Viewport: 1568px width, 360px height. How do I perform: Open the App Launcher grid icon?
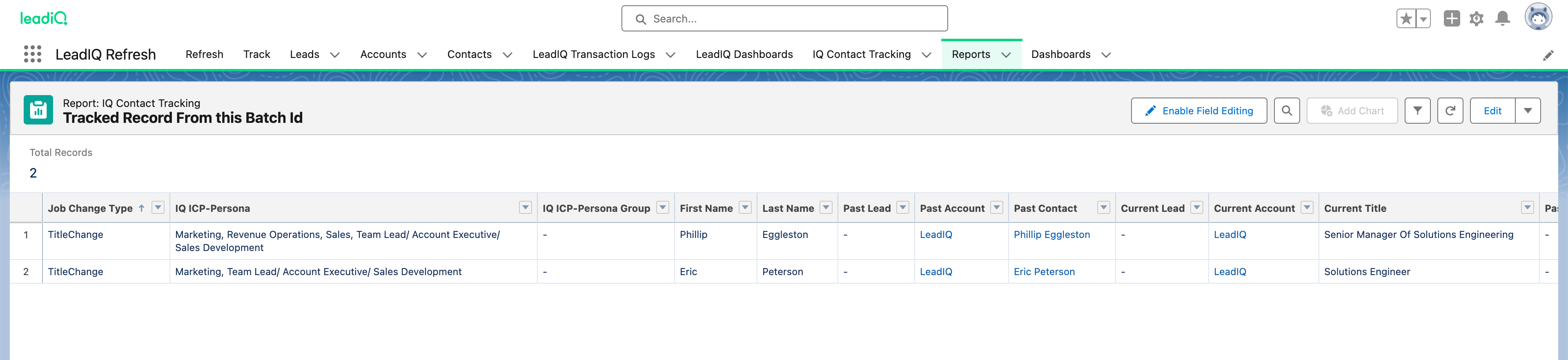pyautogui.click(x=32, y=54)
